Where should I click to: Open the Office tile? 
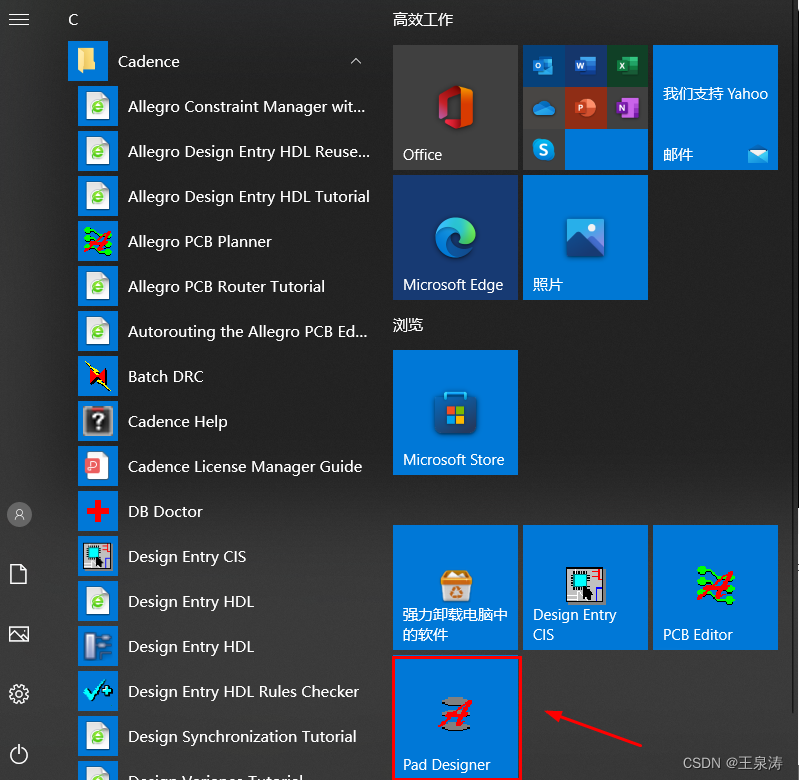pyautogui.click(x=455, y=107)
